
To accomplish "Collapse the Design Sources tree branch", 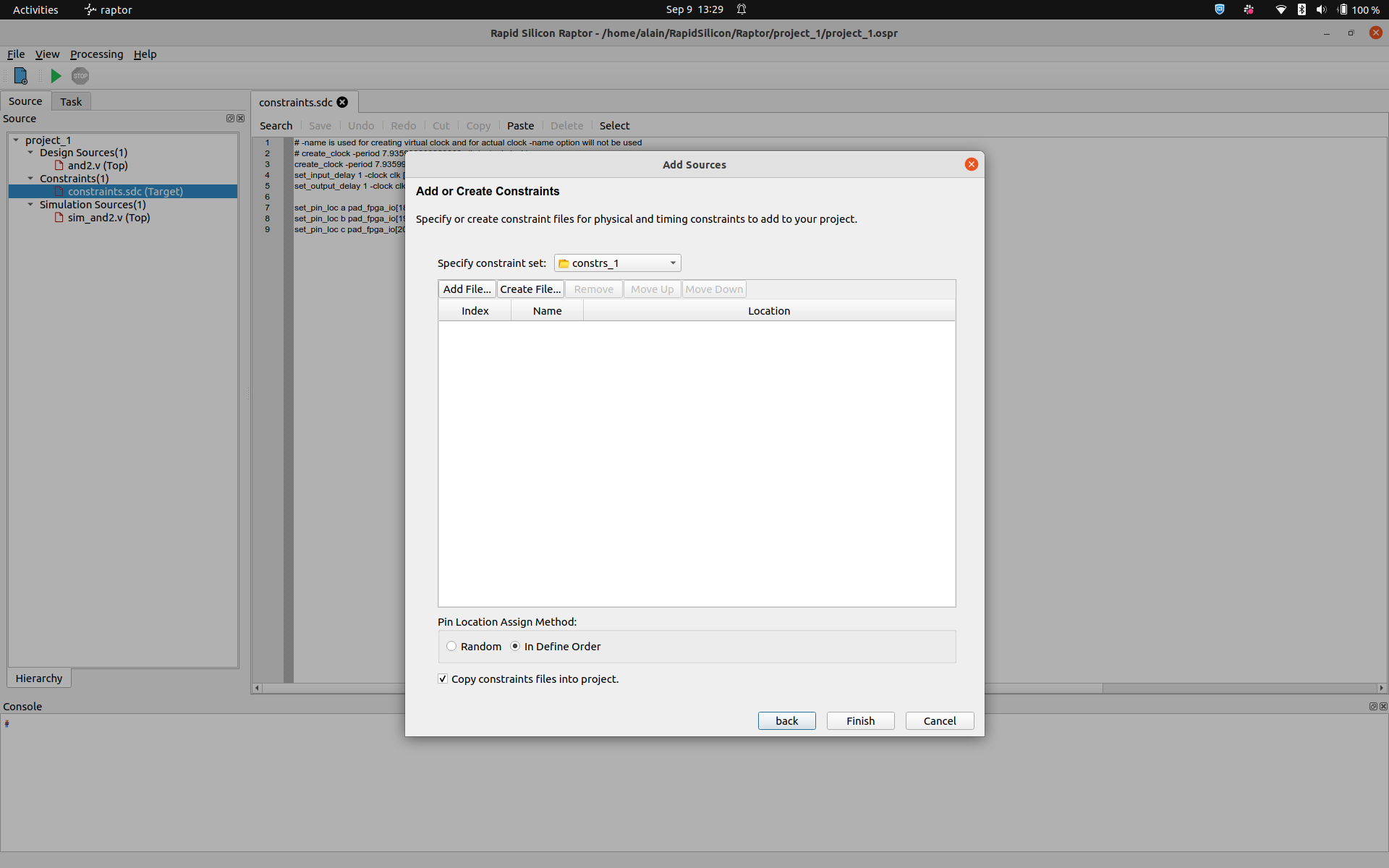I will (x=30, y=153).
